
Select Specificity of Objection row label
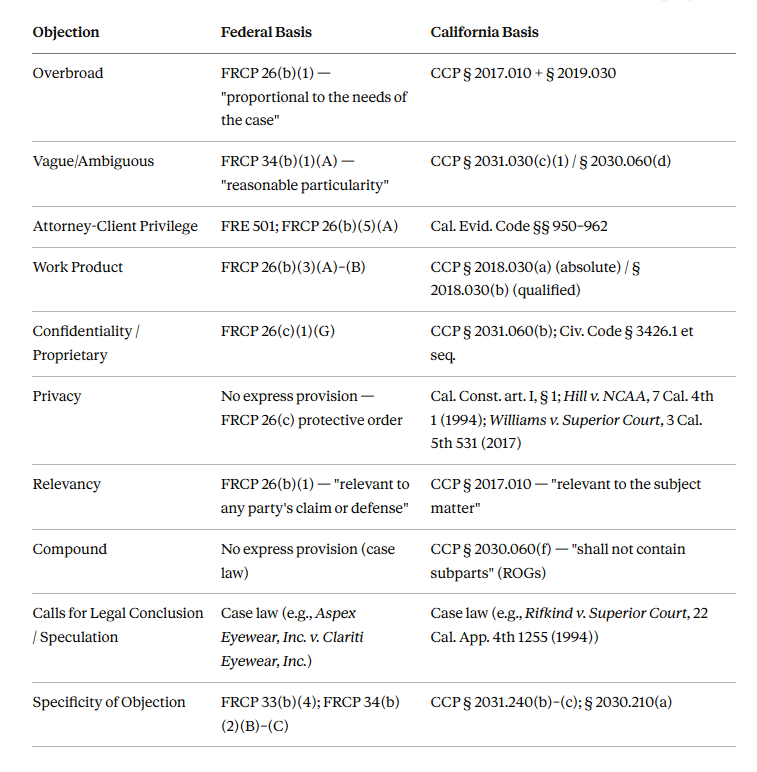[109, 703]
